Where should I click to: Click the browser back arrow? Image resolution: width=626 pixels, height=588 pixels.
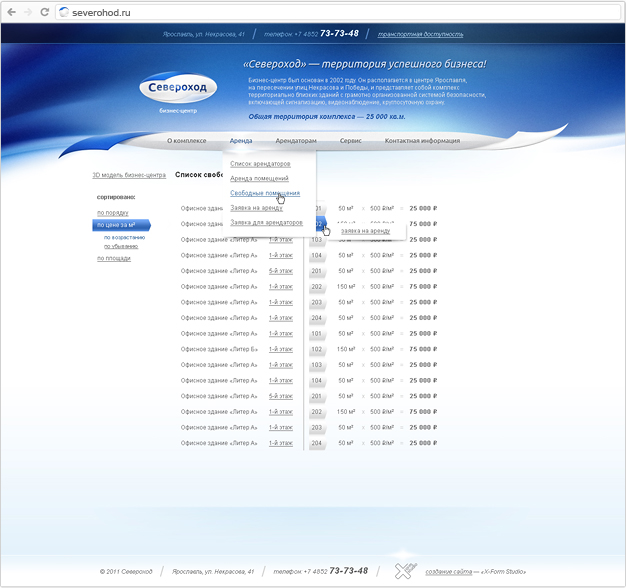point(12,12)
